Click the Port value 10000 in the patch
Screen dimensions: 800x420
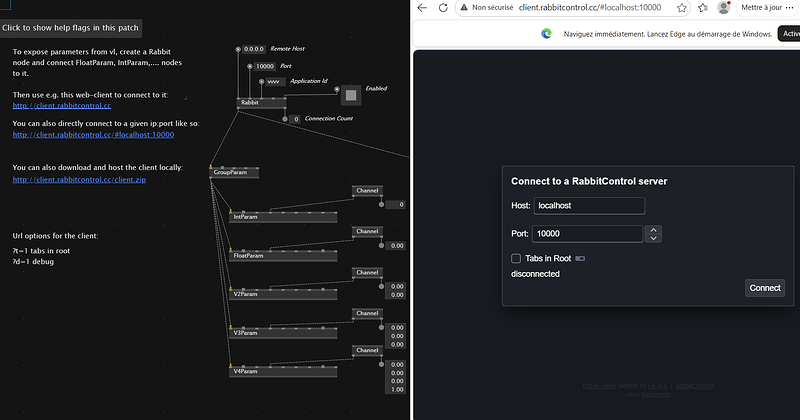click(x=265, y=66)
